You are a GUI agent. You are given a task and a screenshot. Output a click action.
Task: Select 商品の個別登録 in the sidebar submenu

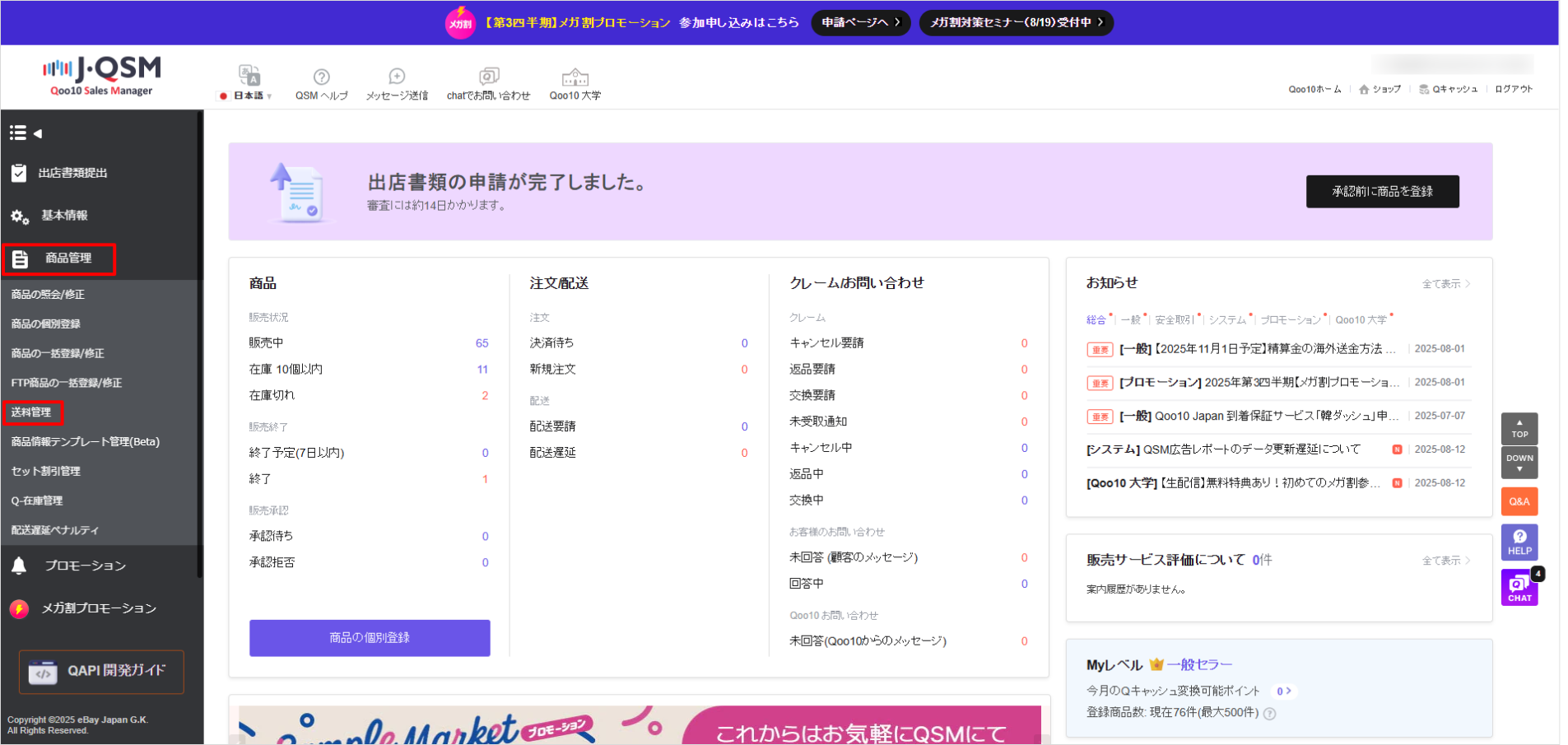[x=45, y=324]
